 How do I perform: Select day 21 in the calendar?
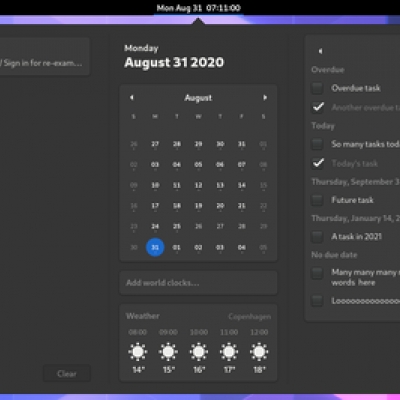pyautogui.click(x=242, y=206)
